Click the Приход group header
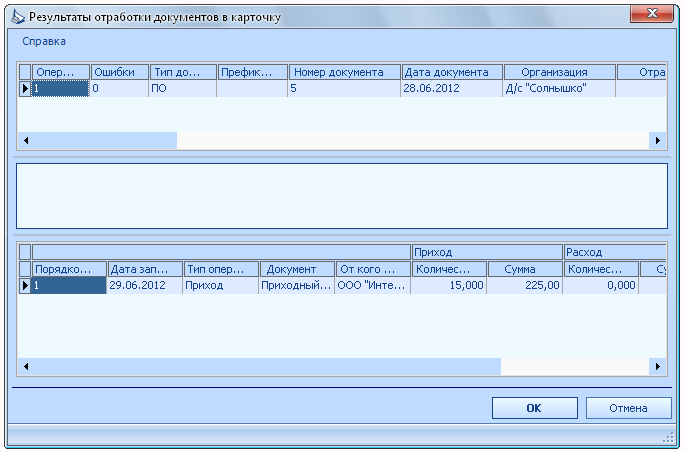686x452 pixels. coord(487,252)
